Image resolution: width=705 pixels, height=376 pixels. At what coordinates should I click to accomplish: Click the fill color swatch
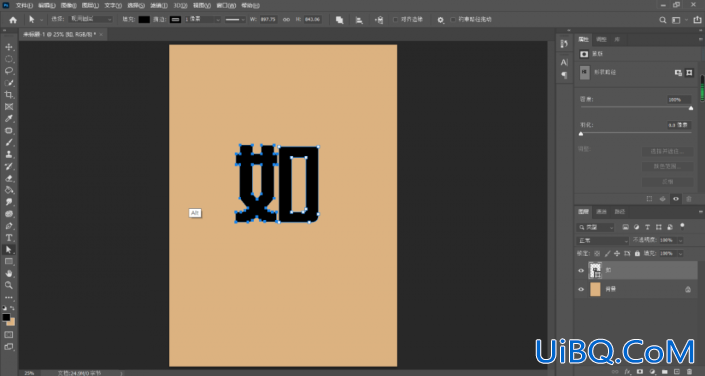coord(144,20)
